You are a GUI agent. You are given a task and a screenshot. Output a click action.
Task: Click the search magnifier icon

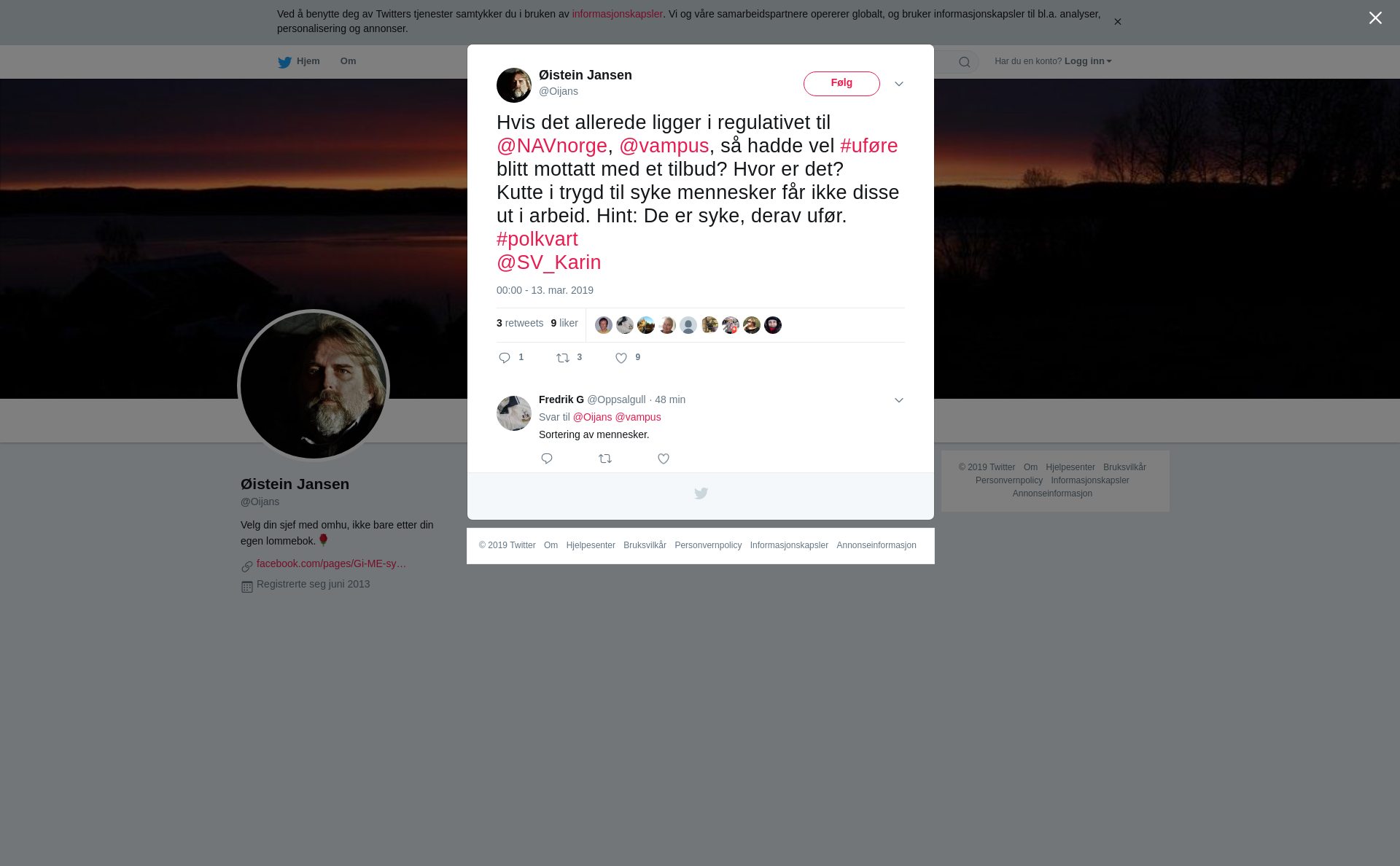[965, 62]
